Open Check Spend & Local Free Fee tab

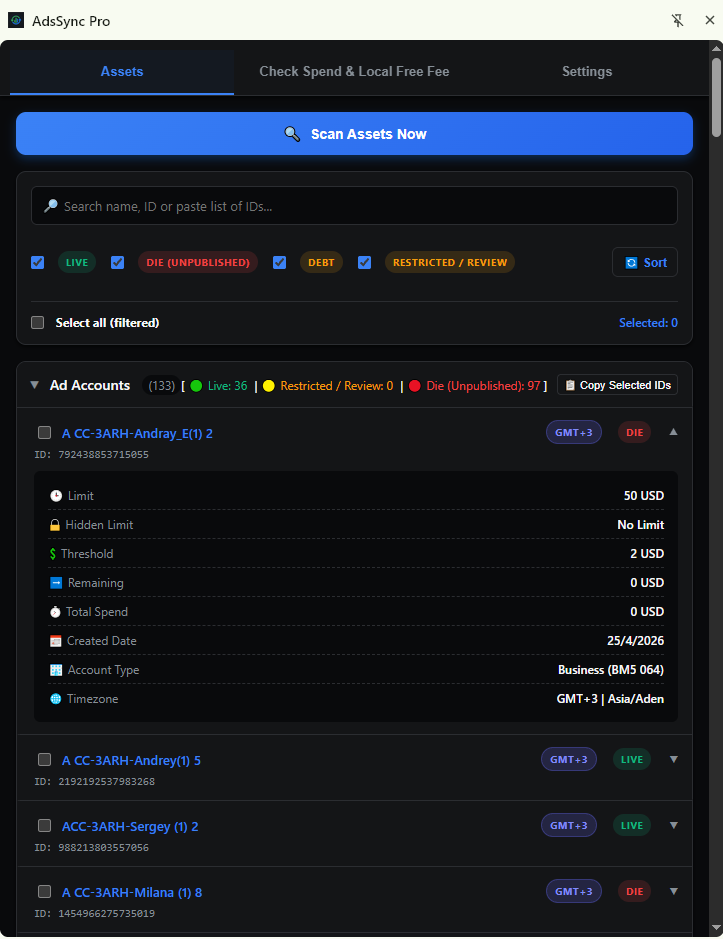click(x=354, y=72)
